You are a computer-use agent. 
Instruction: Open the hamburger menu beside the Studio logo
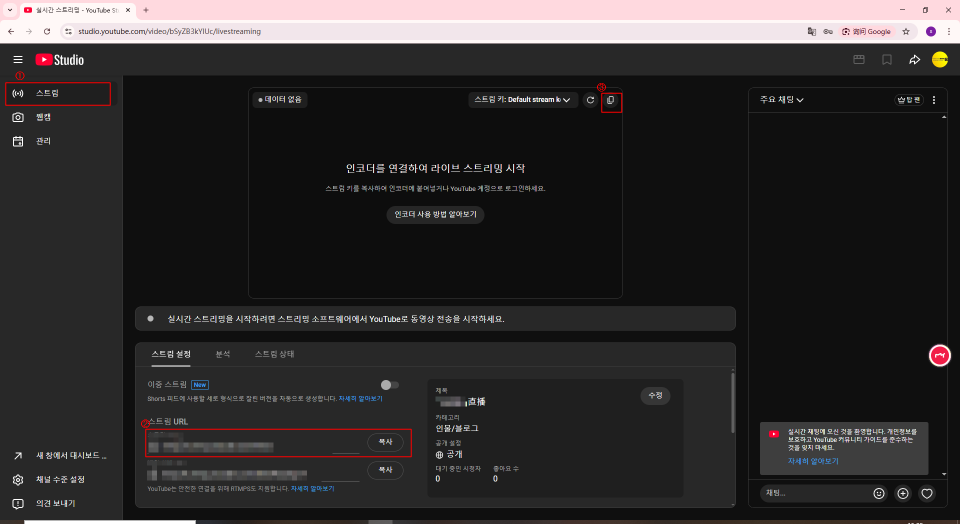pos(17,60)
